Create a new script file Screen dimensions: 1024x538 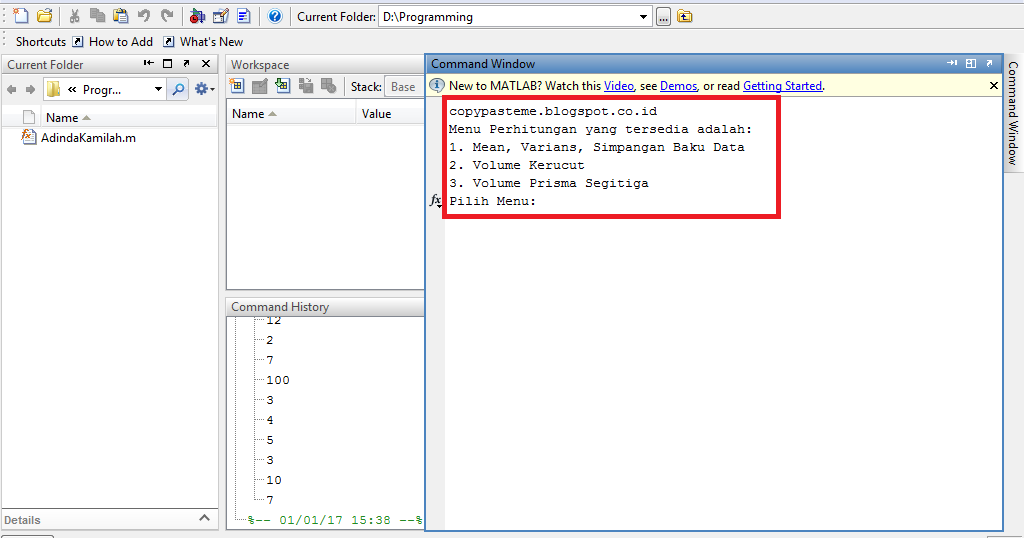click(20, 16)
